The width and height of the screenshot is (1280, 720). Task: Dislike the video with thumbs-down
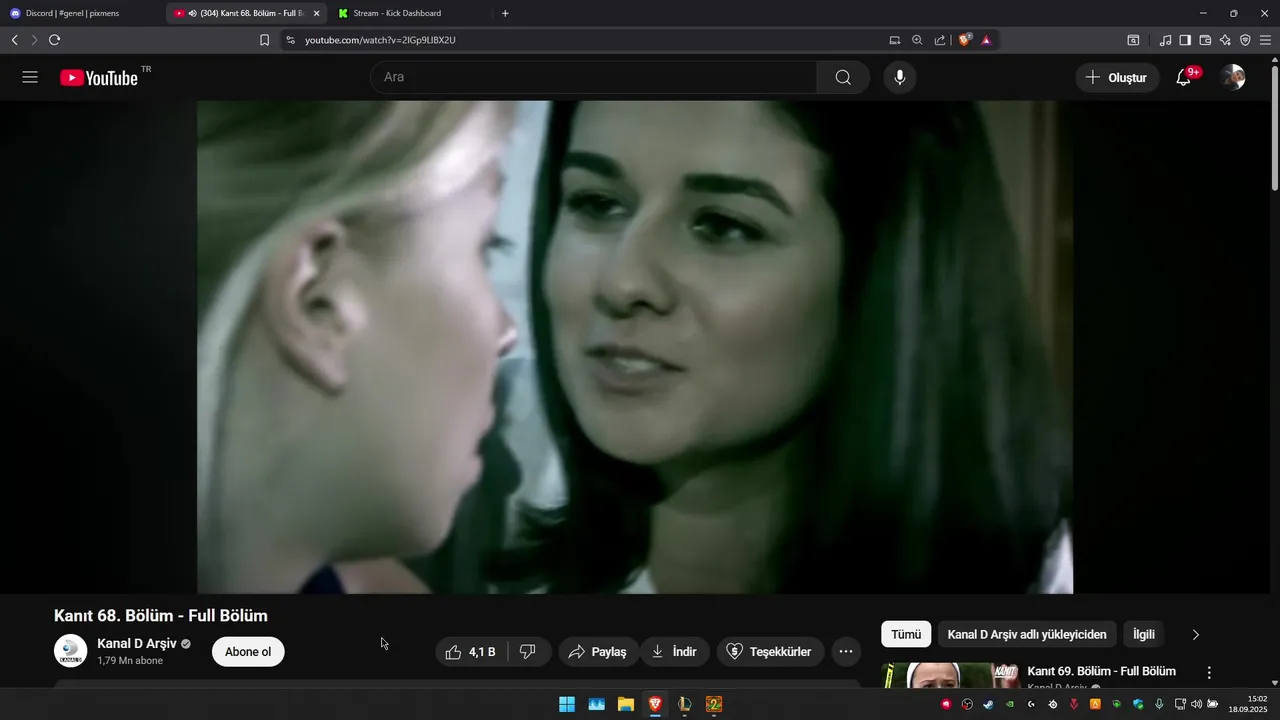pyautogui.click(x=528, y=652)
